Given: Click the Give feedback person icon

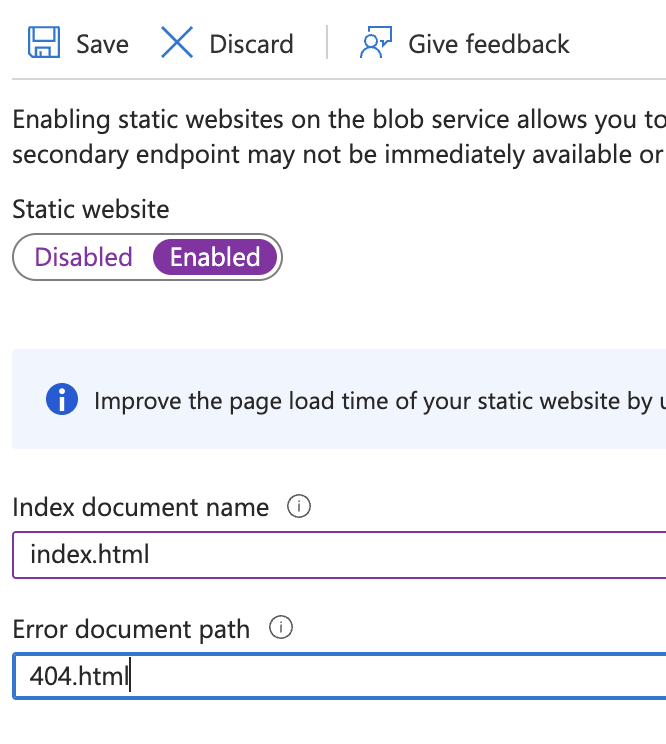Looking at the screenshot, I should pyautogui.click(x=376, y=42).
